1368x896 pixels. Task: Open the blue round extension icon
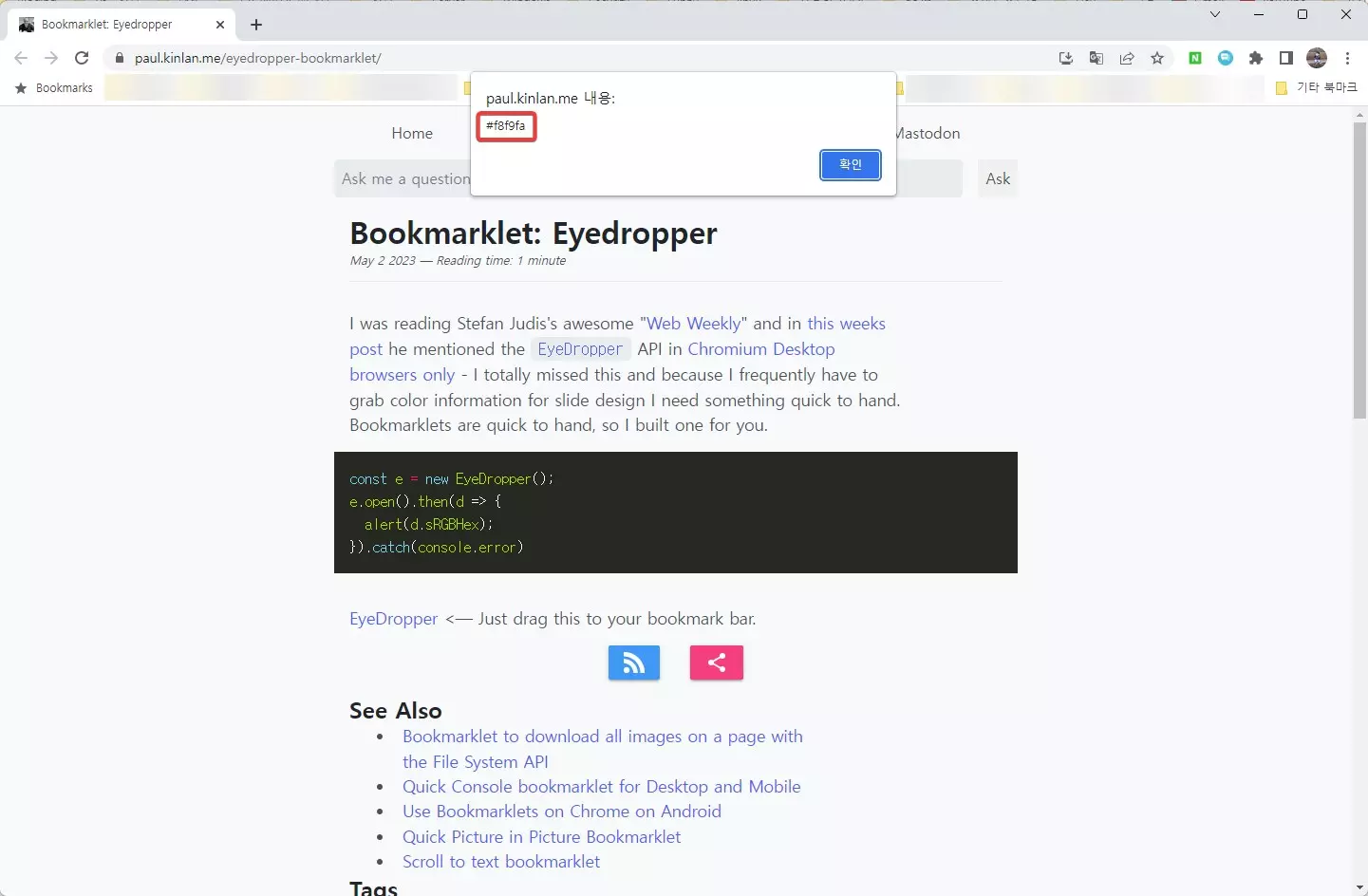point(1226,58)
